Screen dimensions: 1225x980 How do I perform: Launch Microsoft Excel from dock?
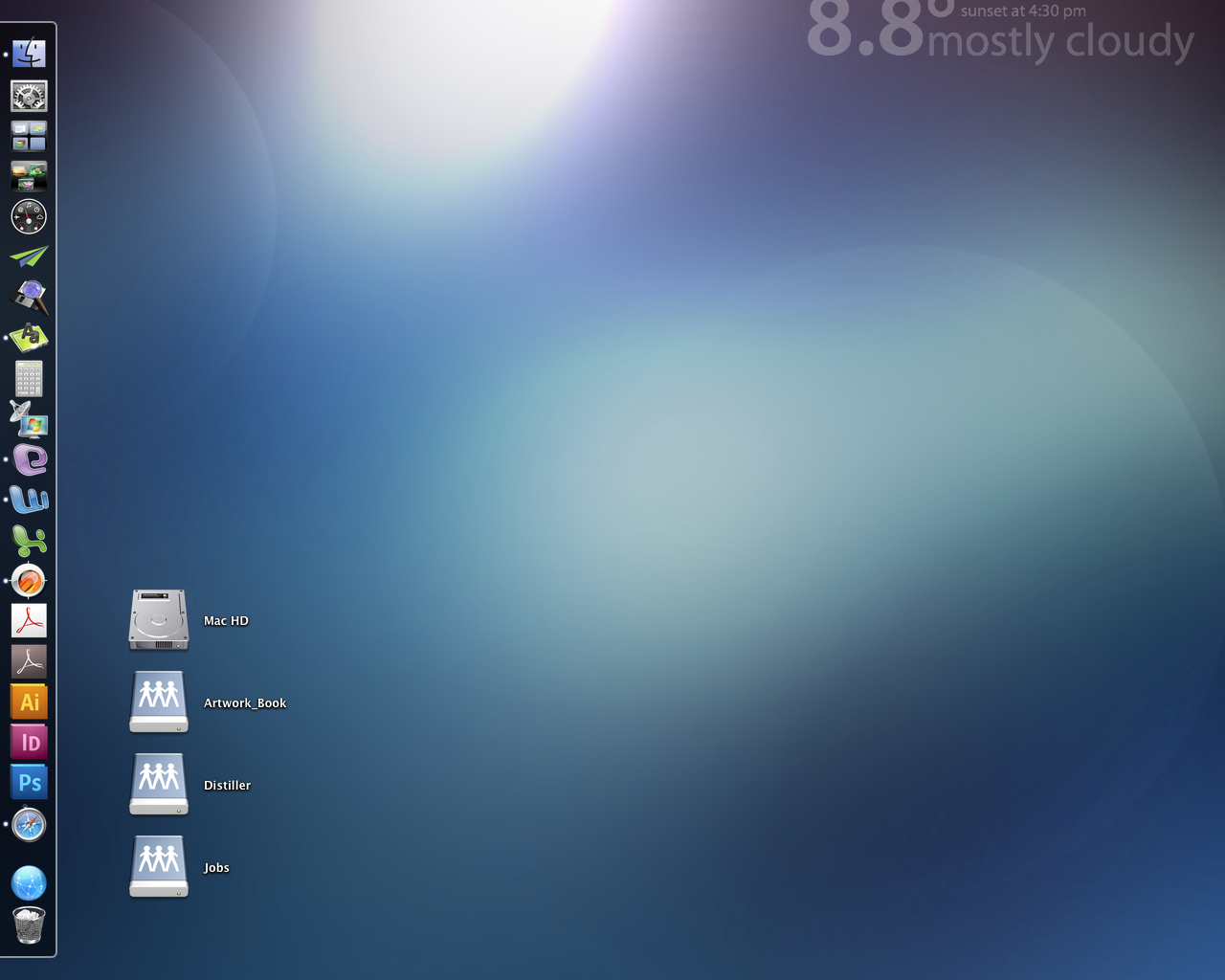29,541
